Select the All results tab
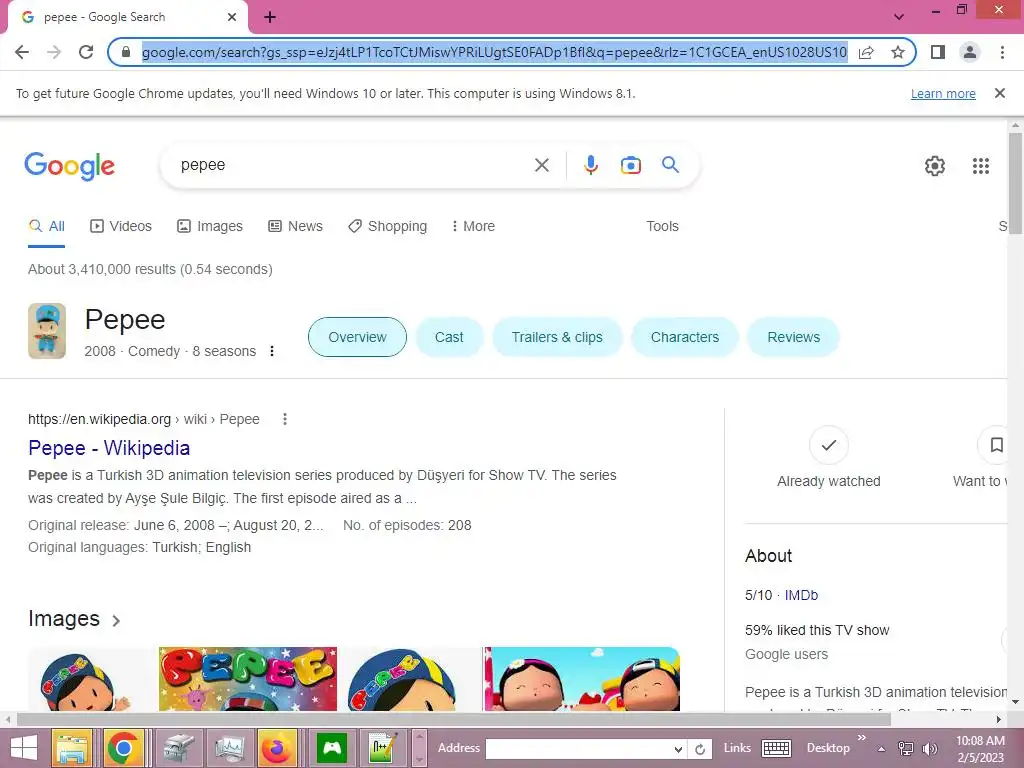This screenshot has width=1024, height=768. [46, 227]
